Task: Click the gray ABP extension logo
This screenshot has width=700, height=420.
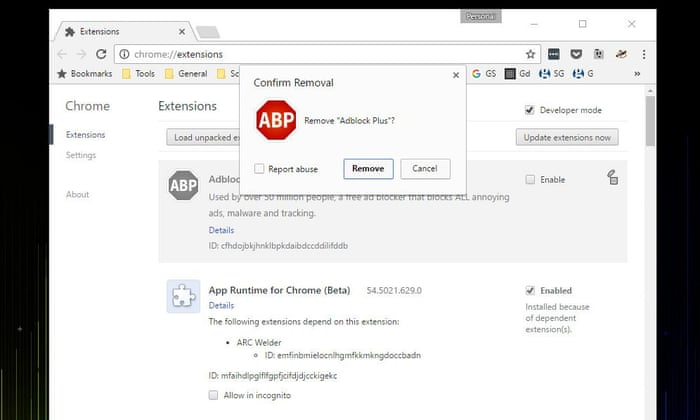Action: 183,185
